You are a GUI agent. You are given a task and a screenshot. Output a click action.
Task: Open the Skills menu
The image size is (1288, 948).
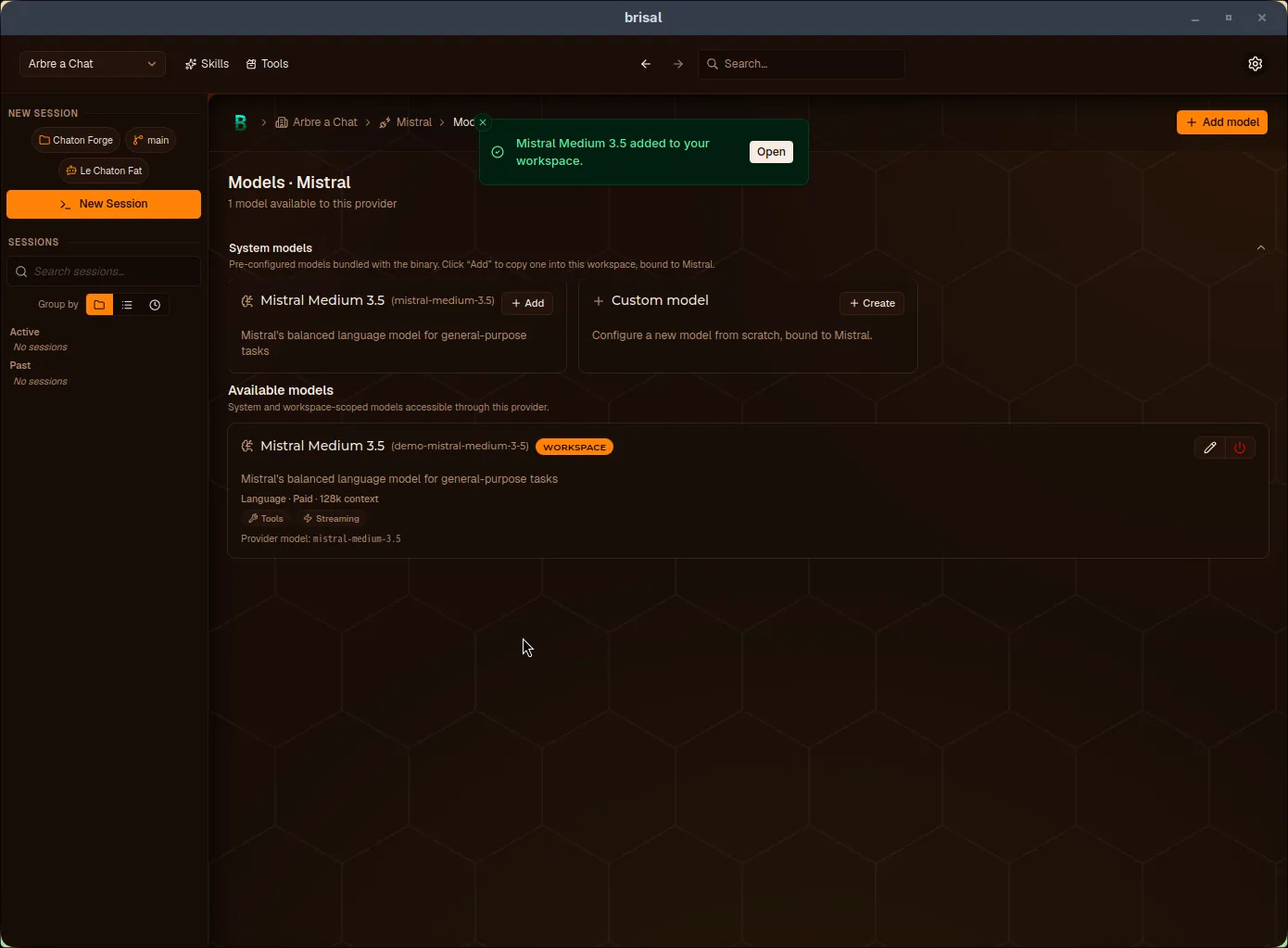[x=207, y=64]
